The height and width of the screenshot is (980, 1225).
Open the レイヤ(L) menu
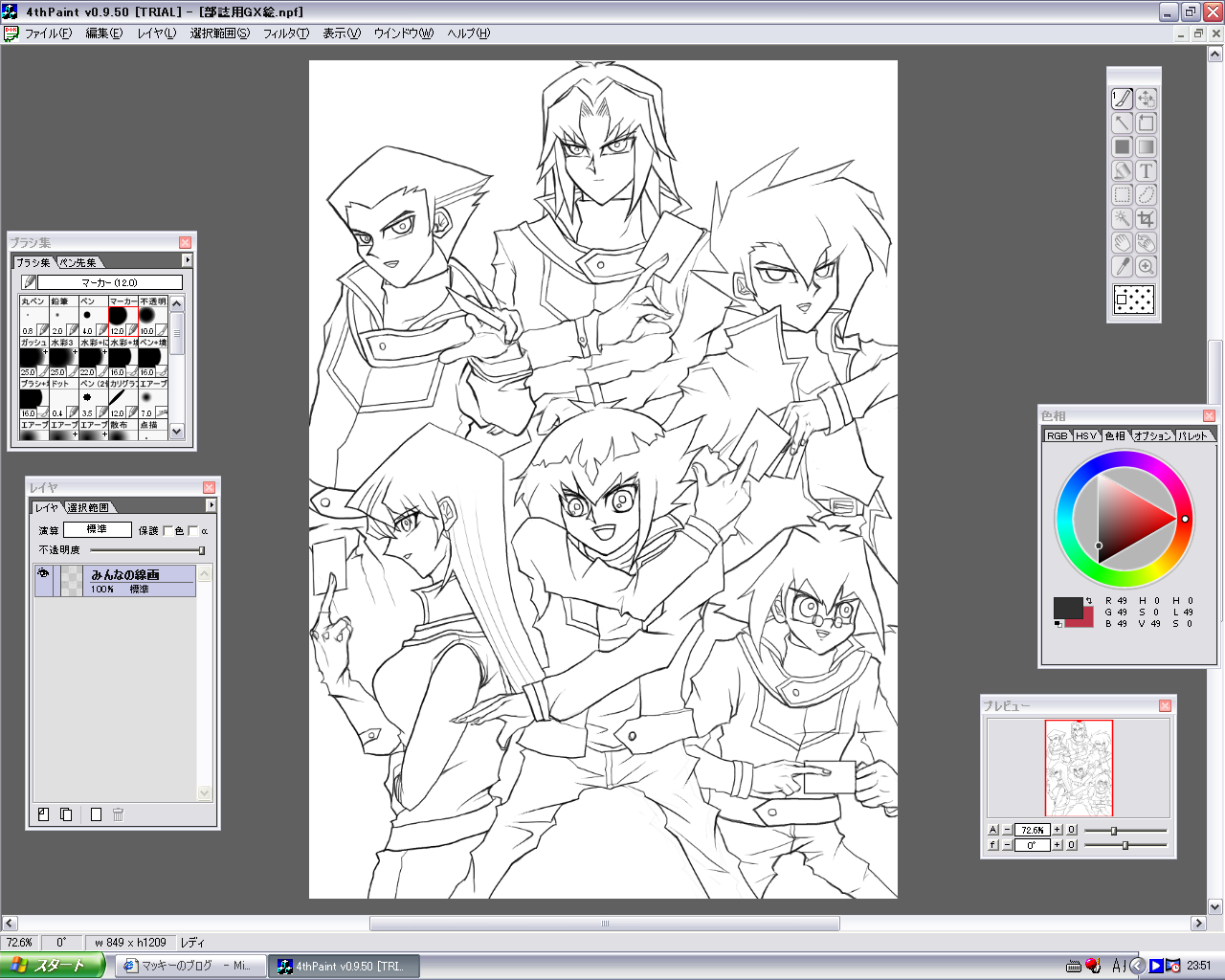(157, 33)
